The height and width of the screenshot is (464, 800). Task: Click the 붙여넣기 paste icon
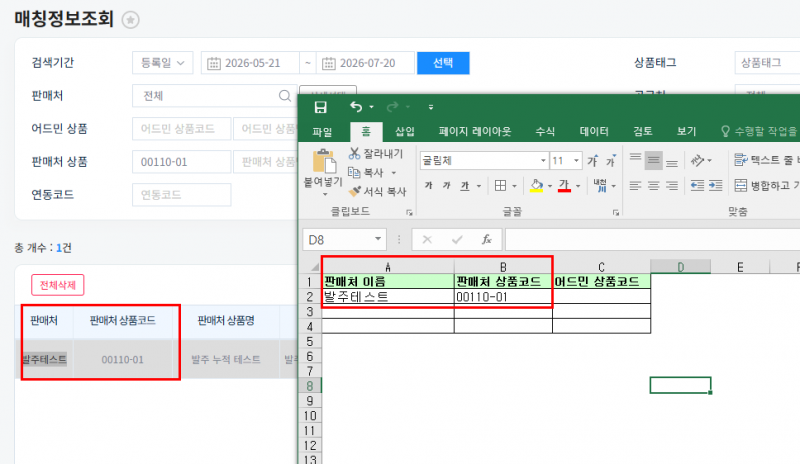click(323, 161)
